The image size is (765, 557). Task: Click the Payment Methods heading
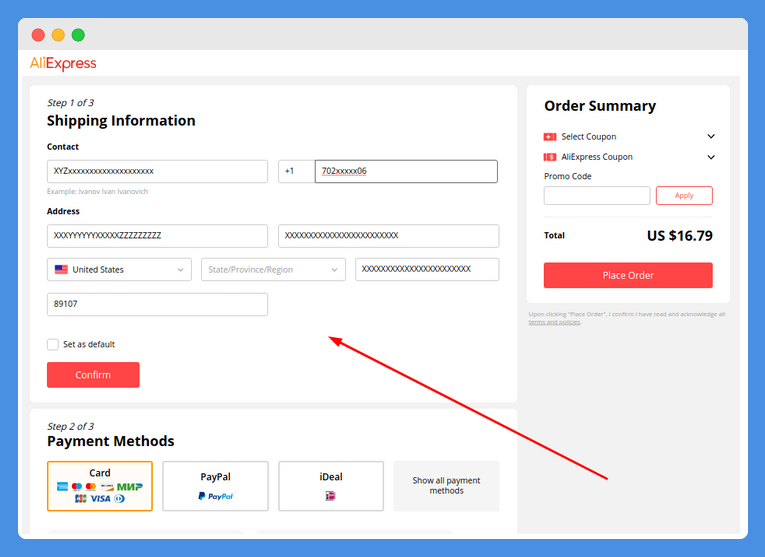[x=110, y=441]
